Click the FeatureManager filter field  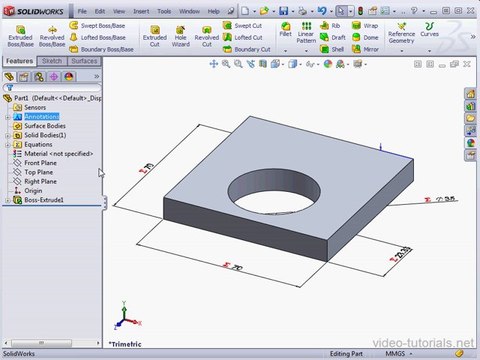pos(52,88)
